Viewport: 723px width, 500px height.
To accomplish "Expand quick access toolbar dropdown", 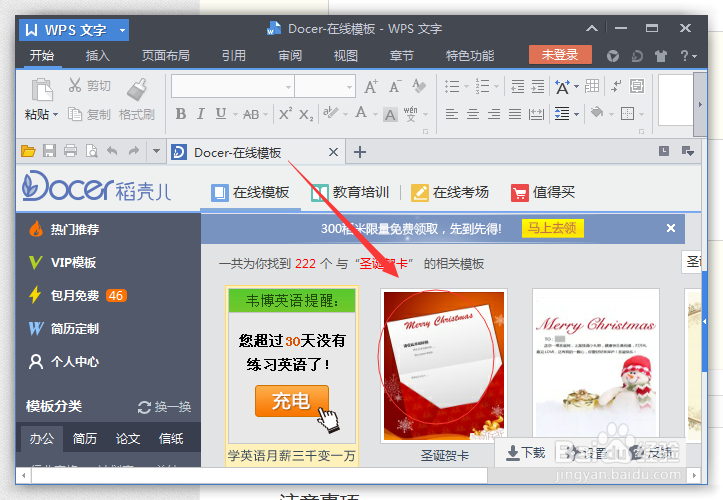I will click(x=156, y=151).
